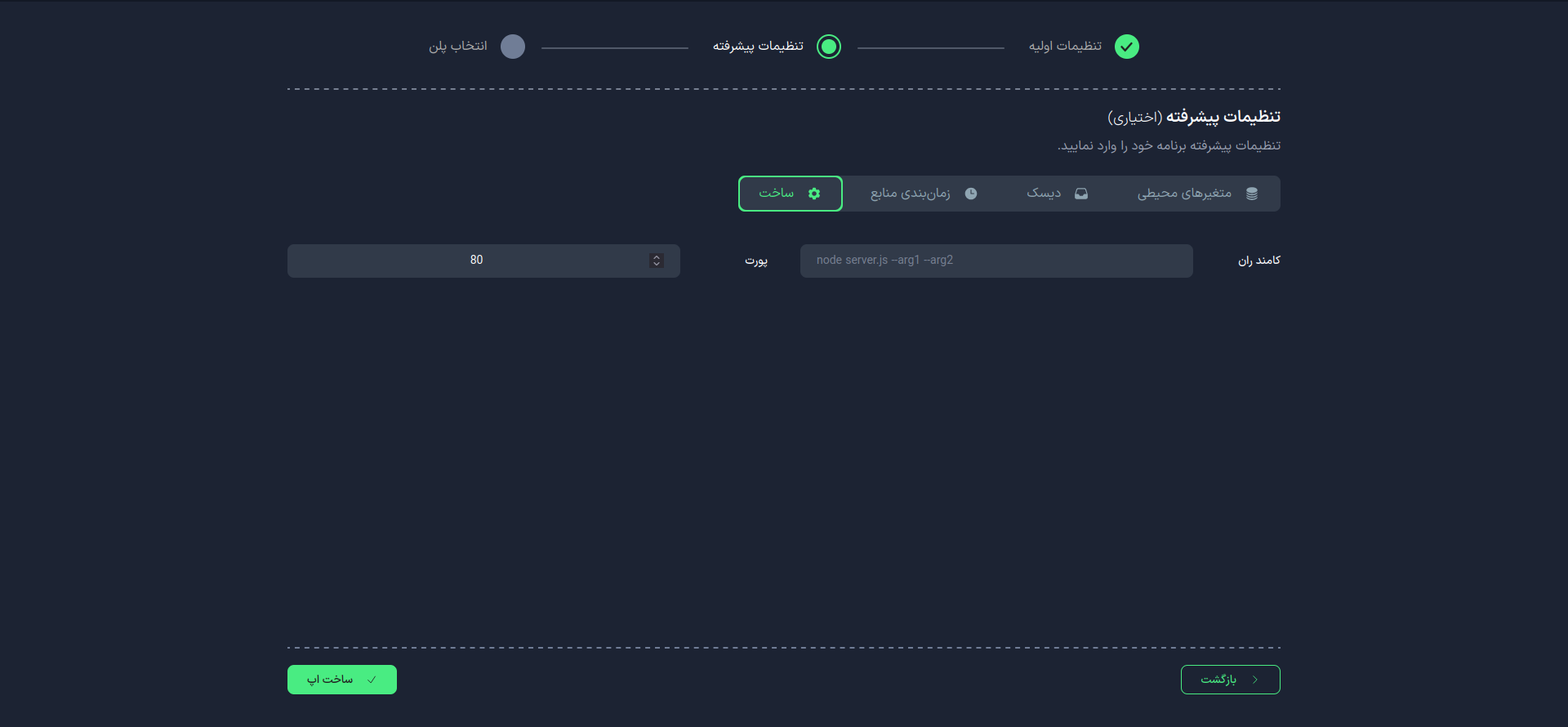Open the زمان‌بندی منابع tab

pos(924,194)
